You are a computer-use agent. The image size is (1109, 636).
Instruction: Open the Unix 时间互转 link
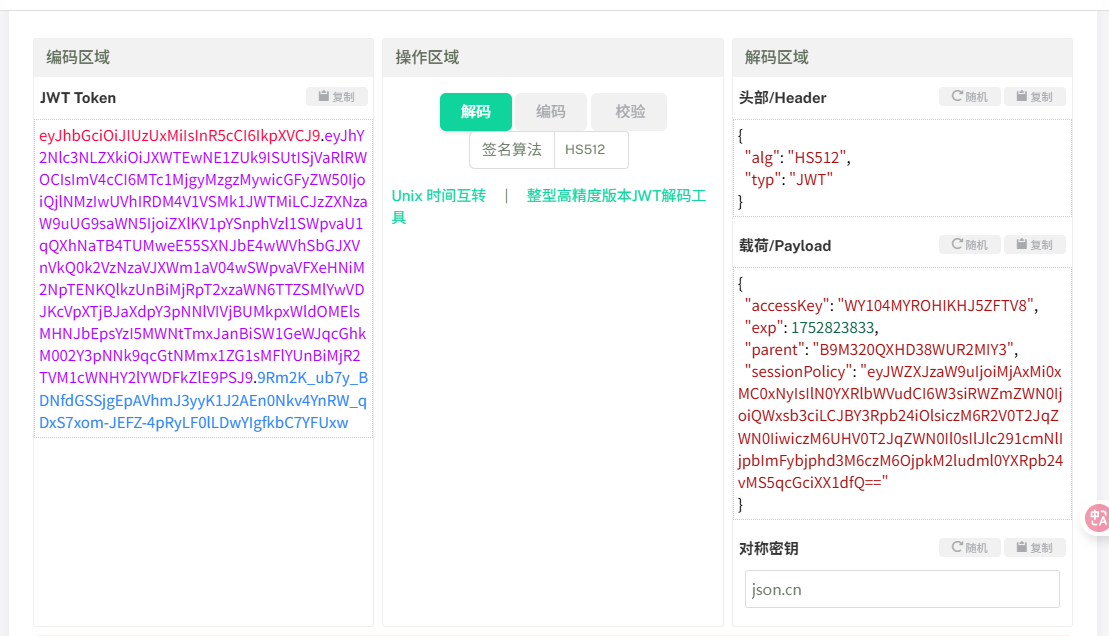pos(438,196)
